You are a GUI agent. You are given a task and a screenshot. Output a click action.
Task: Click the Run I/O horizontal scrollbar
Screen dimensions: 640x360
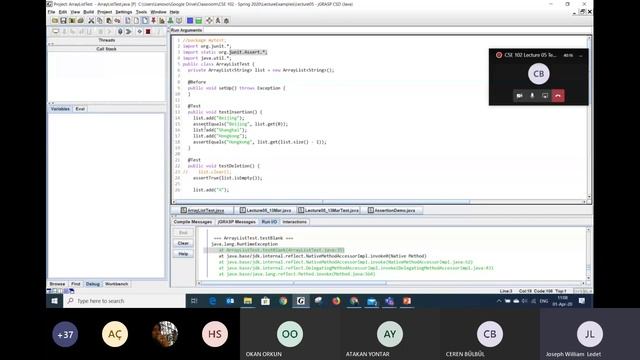[x=391, y=282]
